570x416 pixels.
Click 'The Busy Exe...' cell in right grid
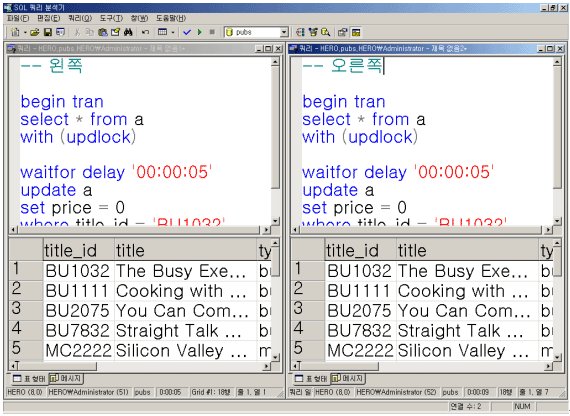coord(467,271)
